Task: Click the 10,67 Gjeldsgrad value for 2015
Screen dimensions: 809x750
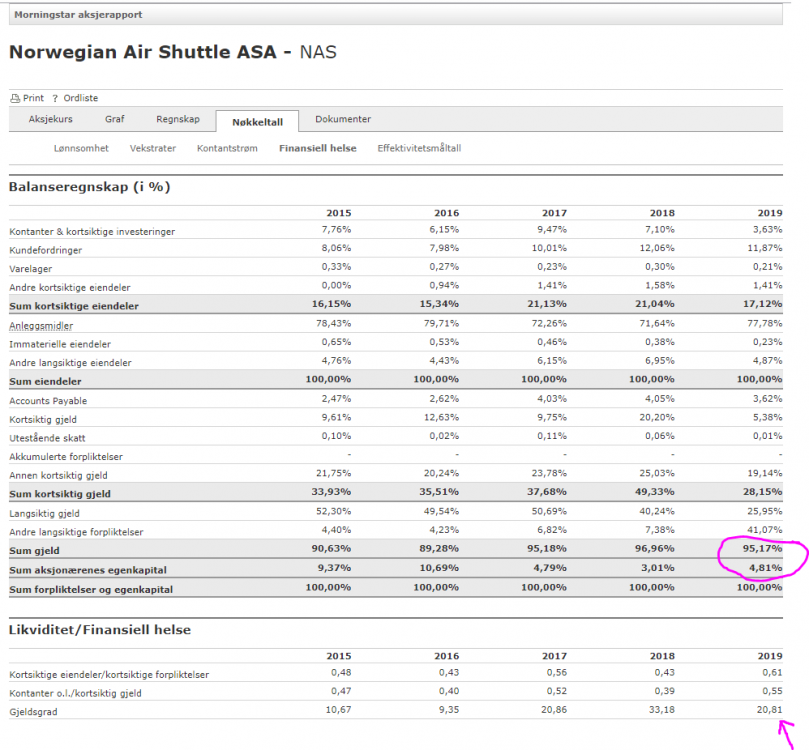Action: point(338,710)
